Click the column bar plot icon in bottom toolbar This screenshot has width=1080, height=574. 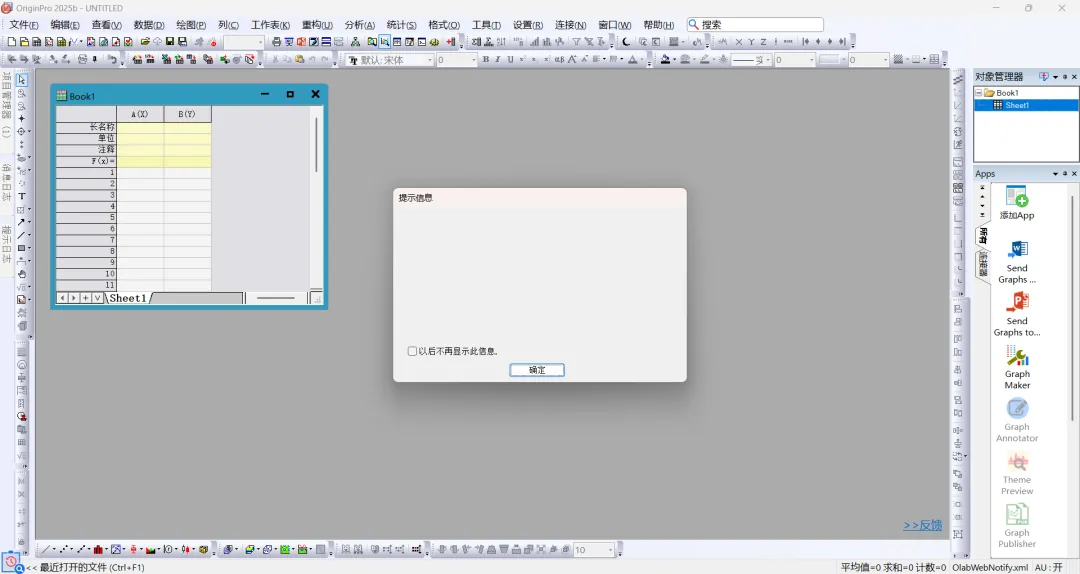pos(98,549)
